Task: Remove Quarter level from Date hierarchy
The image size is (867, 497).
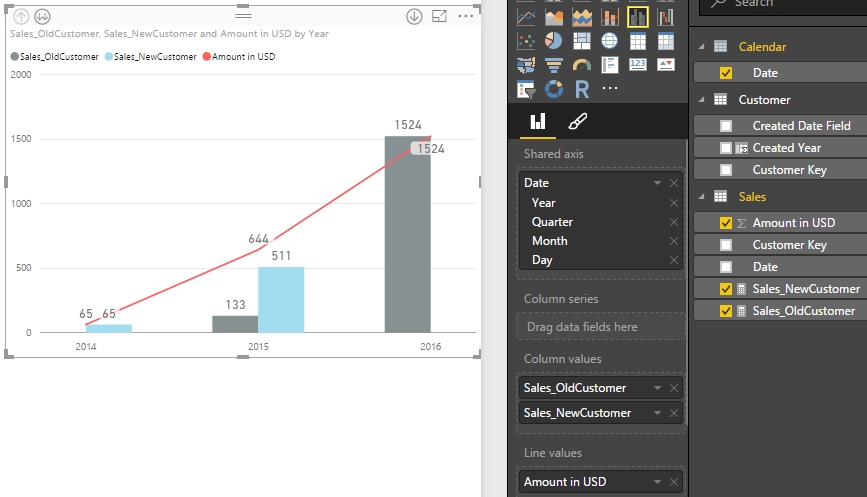Action: coord(674,222)
